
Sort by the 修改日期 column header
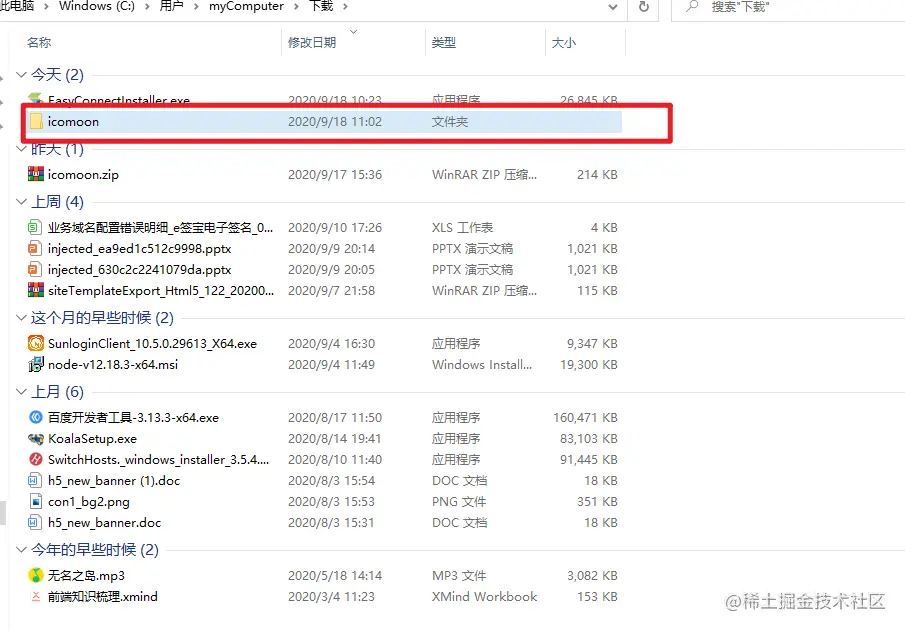click(x=312, y=42)
